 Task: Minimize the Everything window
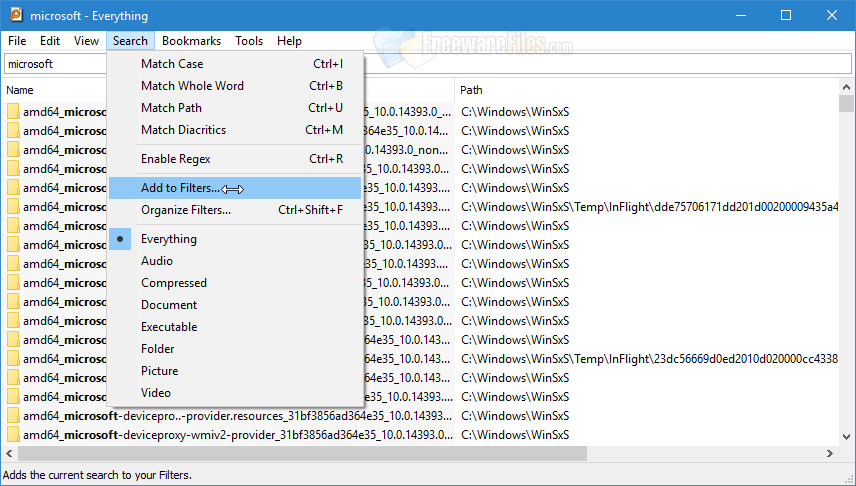pyautogui.click(x=740, y=15)
